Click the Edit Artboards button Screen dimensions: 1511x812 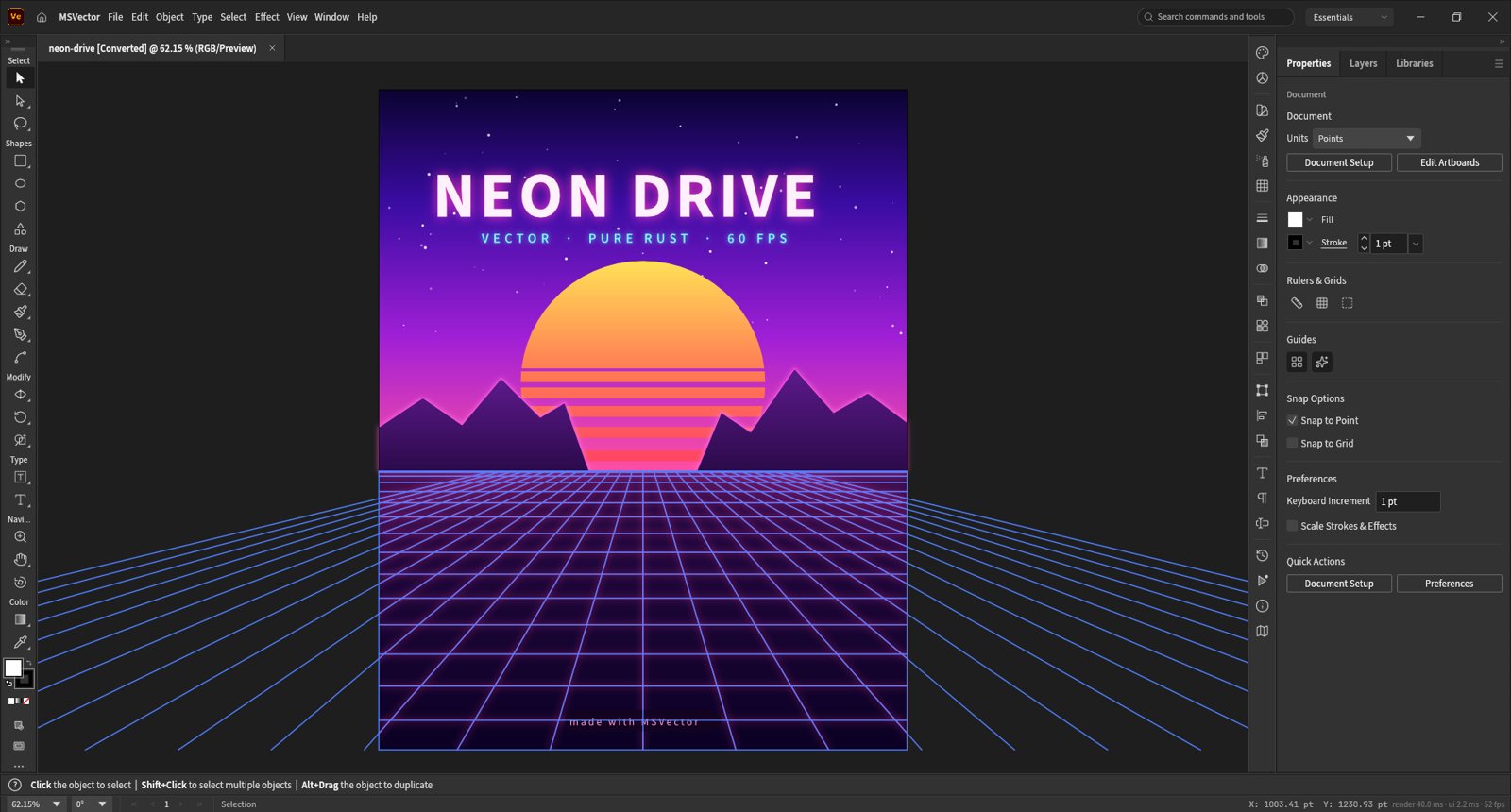[x=1450, y=162]
